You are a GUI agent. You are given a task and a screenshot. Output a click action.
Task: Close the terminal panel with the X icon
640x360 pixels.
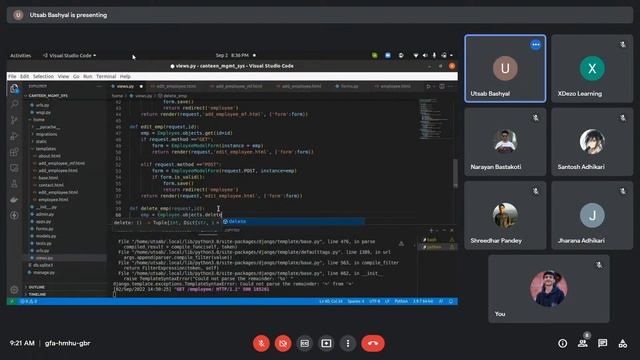coord(451,230)
